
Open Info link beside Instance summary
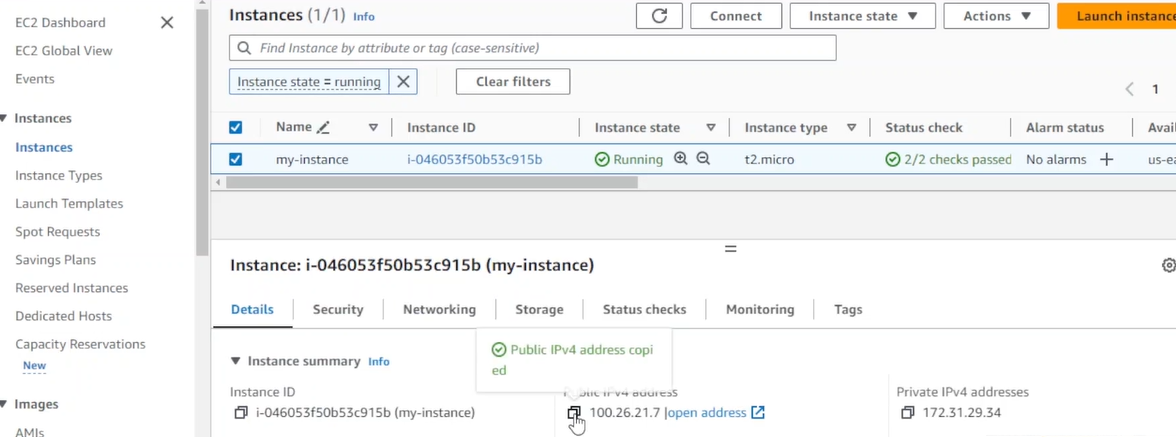379,361
